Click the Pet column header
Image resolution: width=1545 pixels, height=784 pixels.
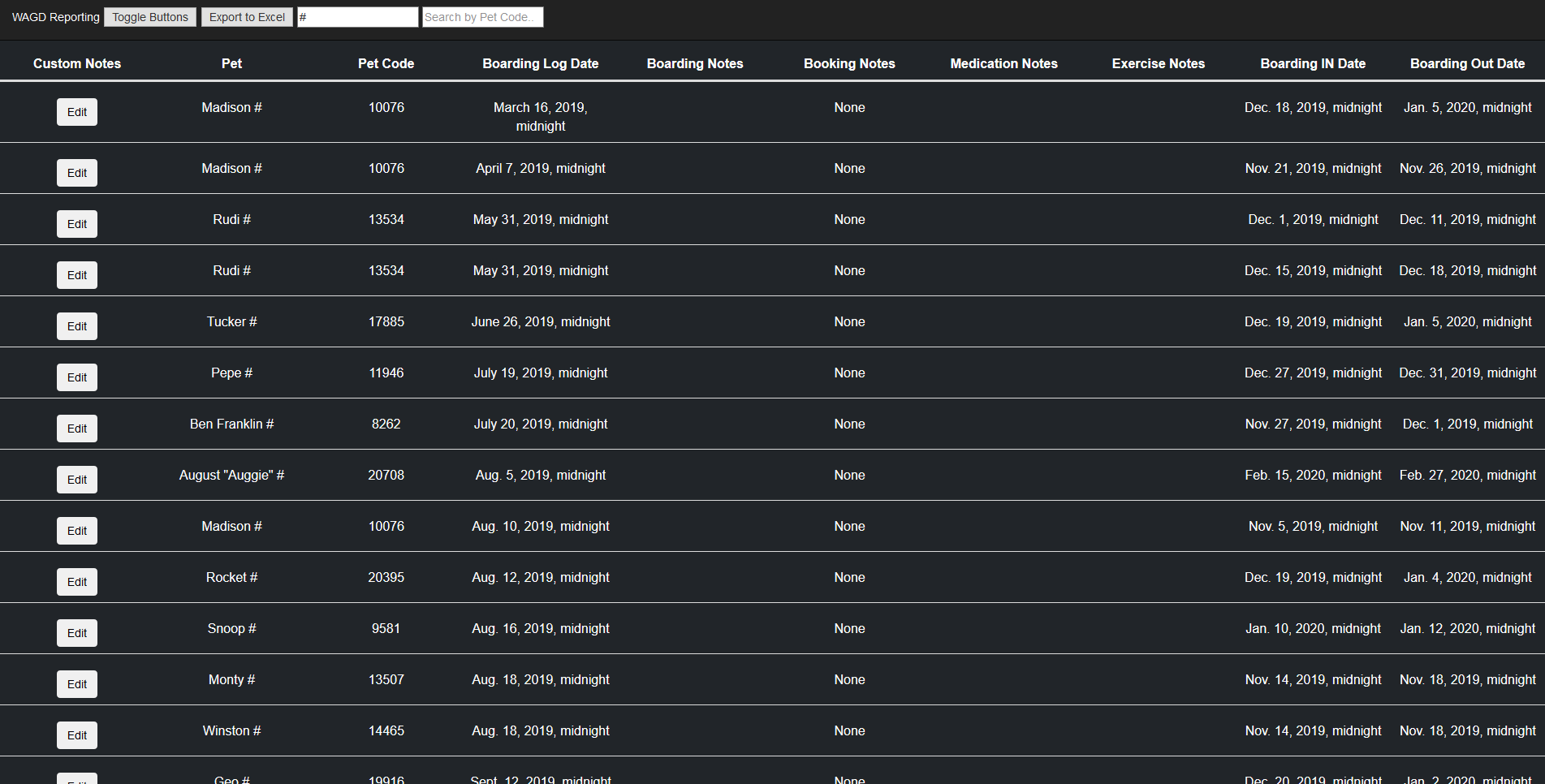pyautogui.click(x=231, y=63)
